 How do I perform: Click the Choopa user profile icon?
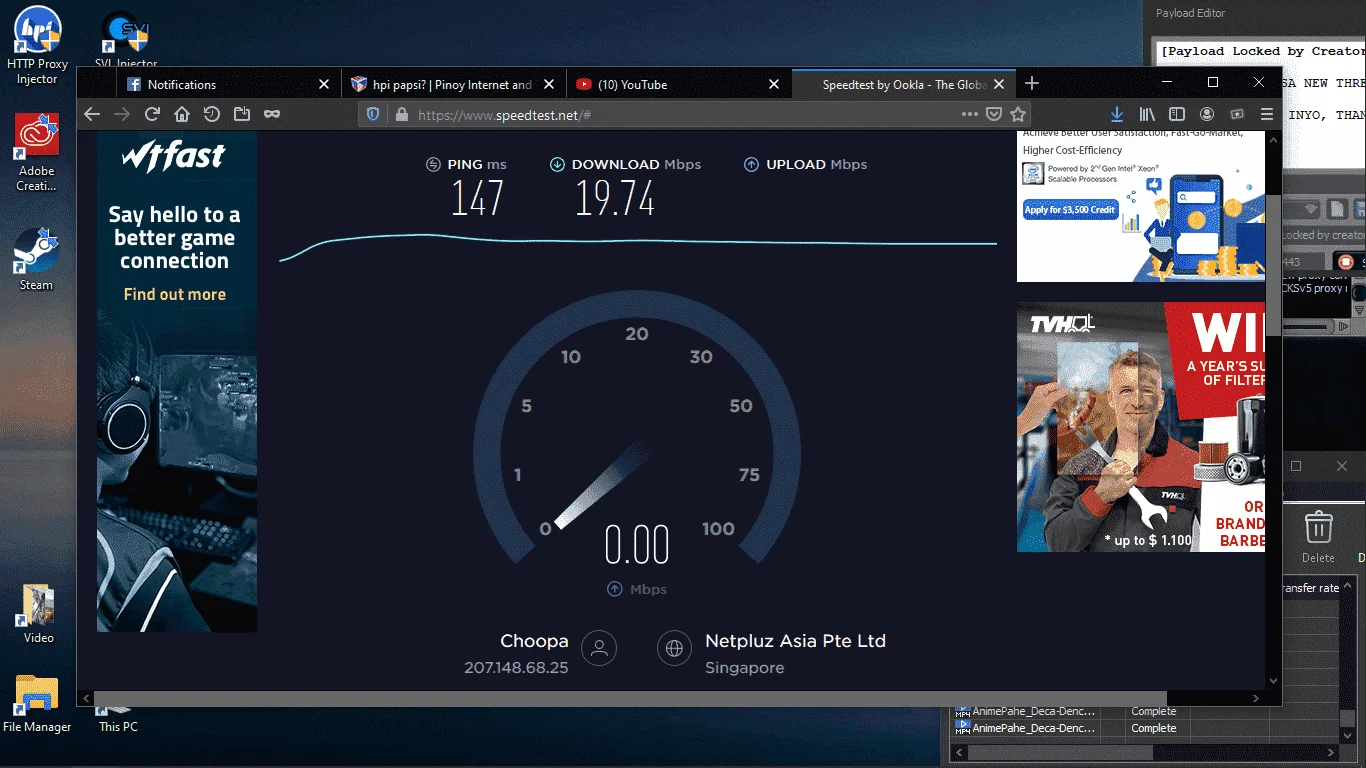(600, 648)
